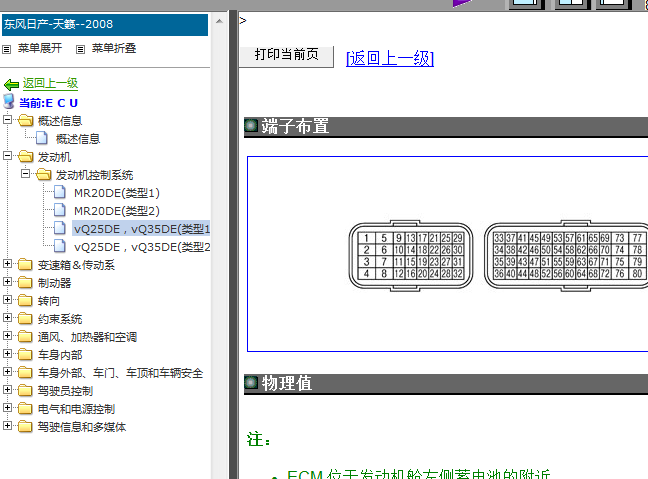Click the green back arrow icon
This screenshot has width=648, height=479.
point(11,85)
